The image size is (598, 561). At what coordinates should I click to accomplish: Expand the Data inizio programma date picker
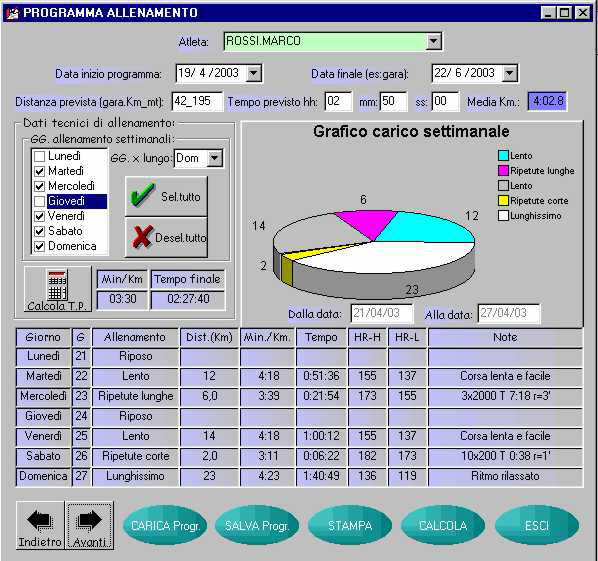click(254, 73)
